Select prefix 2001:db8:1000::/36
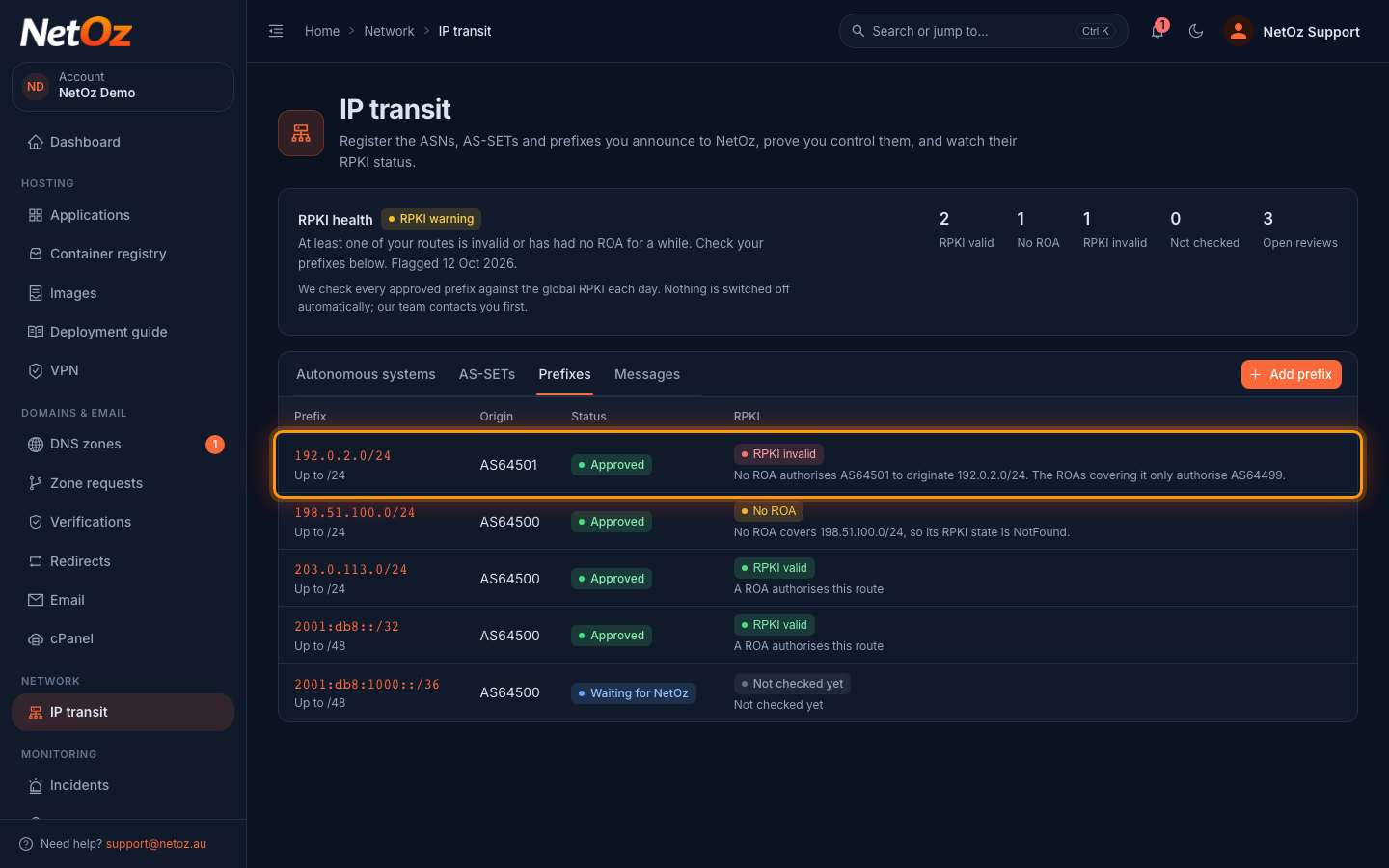The height and width of the screenshot is (868, 1389). pyautogui.click(x=367, y=685)
